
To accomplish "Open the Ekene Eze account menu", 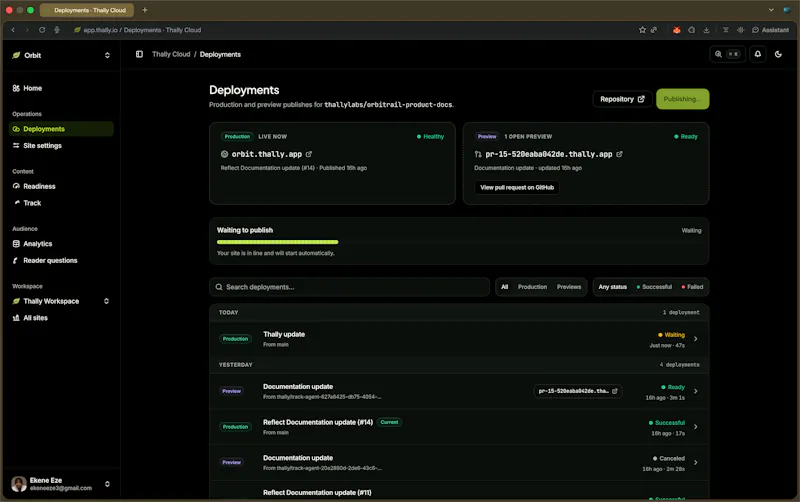I will (x=61, y=484).
